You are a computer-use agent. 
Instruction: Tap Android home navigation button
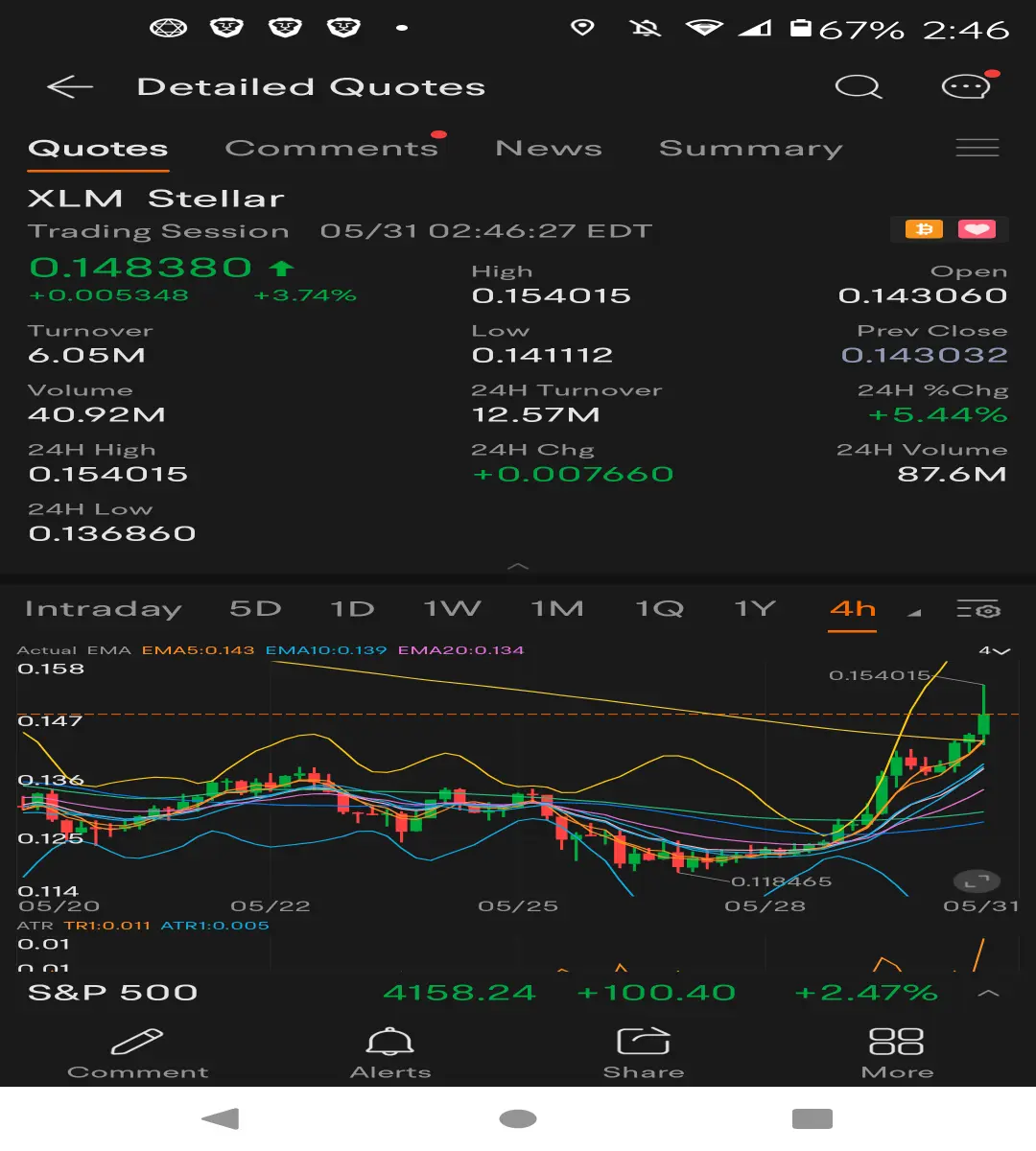coord(518,1118)
